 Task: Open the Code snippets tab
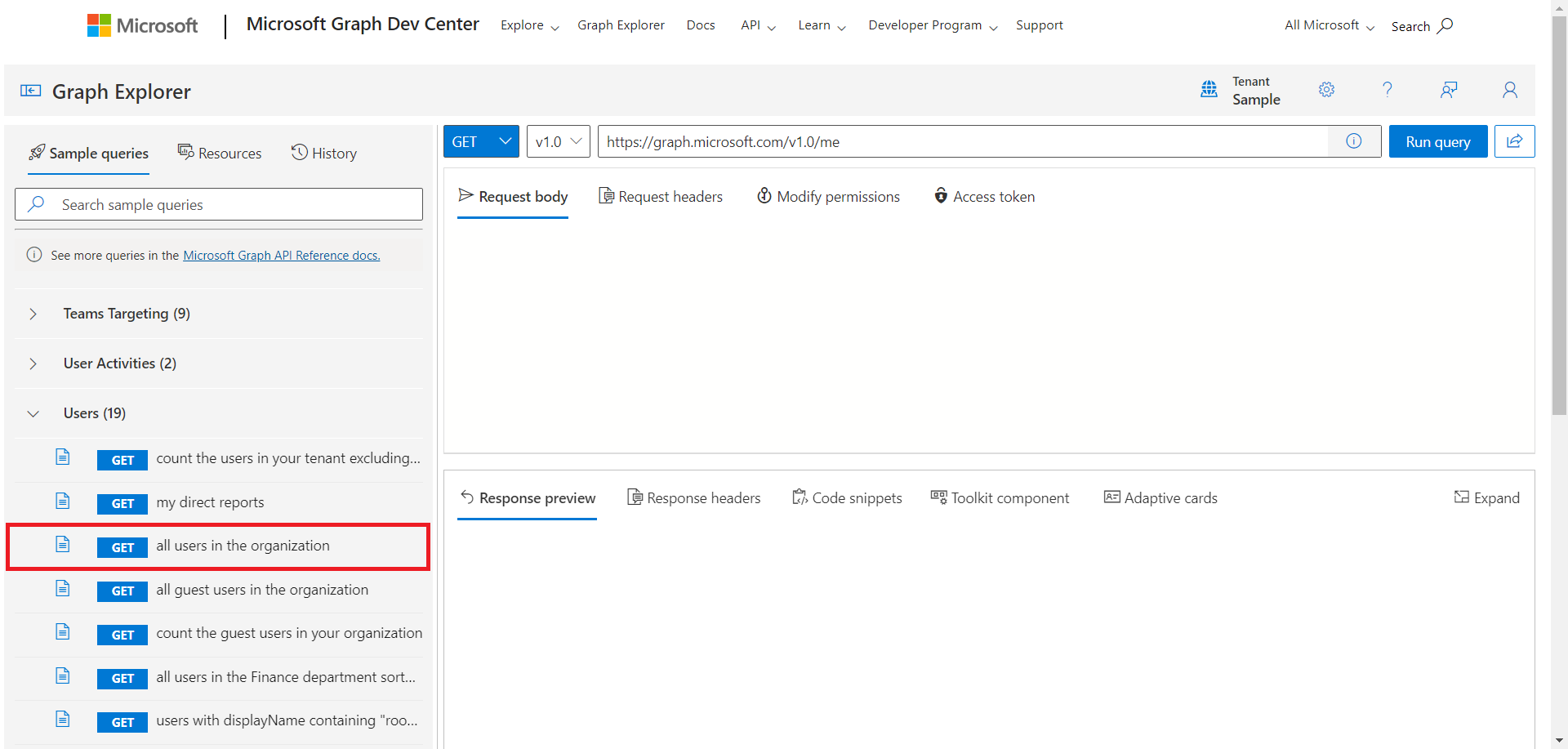[847, 498]
